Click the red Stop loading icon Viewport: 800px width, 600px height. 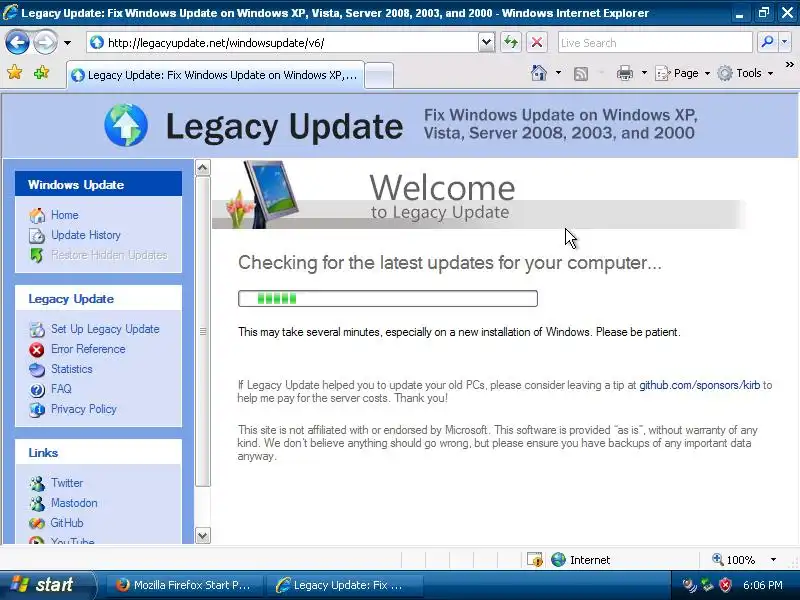(x=537, y=42)
